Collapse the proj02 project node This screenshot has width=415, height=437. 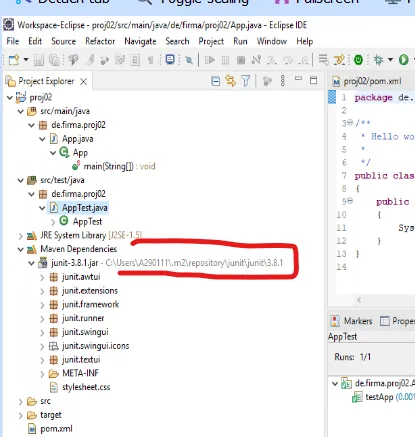[10, 98]
